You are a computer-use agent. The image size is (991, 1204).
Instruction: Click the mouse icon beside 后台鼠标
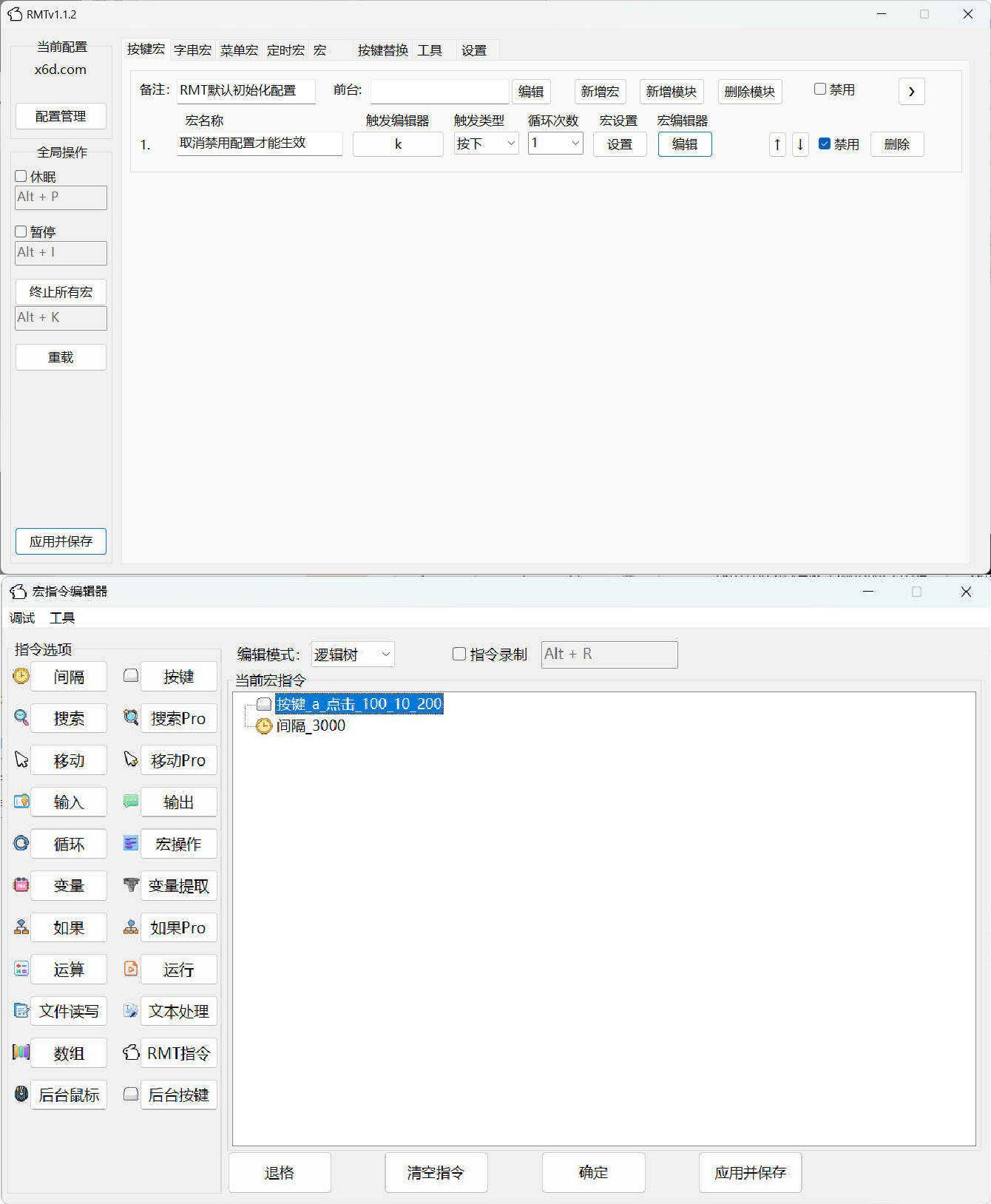21,1094
